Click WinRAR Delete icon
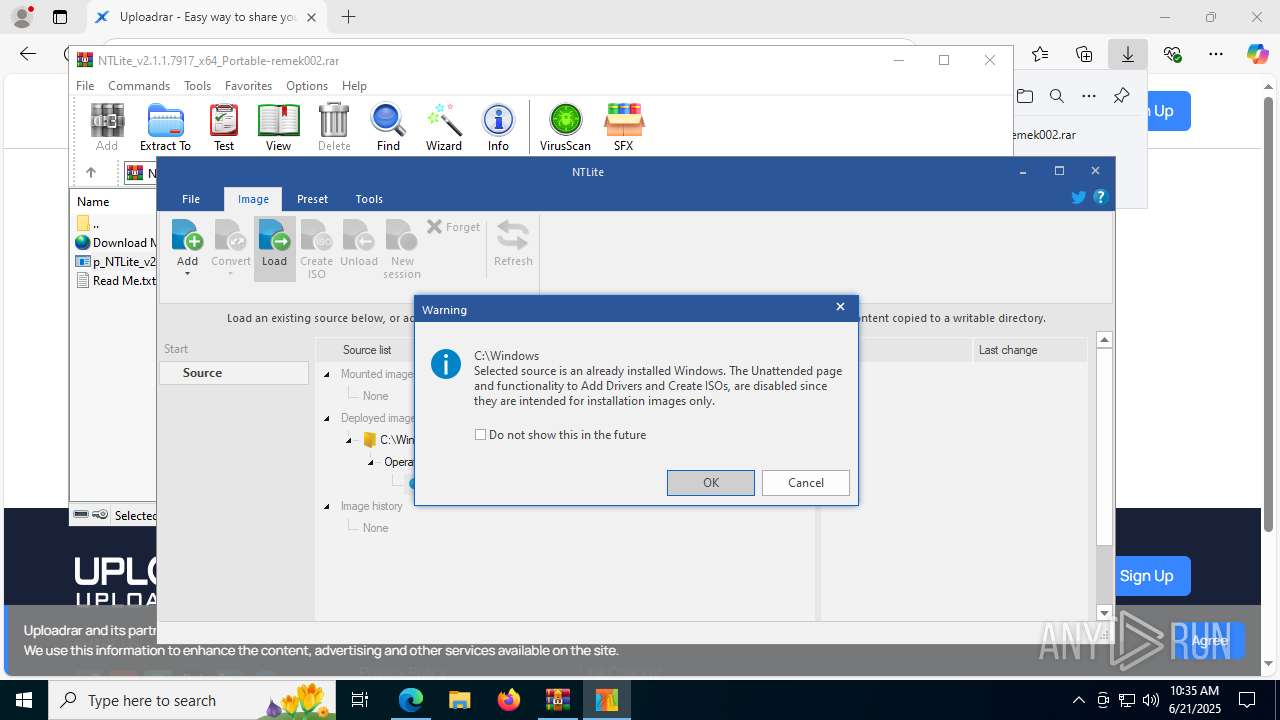 pyautogui.click(x=334, y=127)
